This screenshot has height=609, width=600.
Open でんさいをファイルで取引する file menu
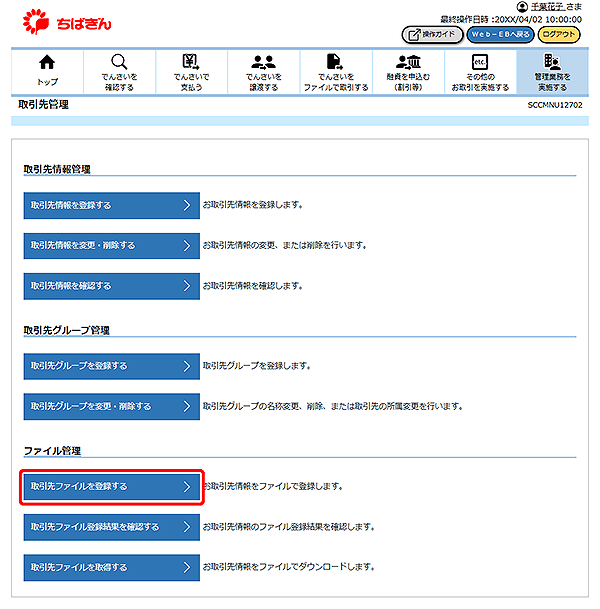click(x=336, y=71)
